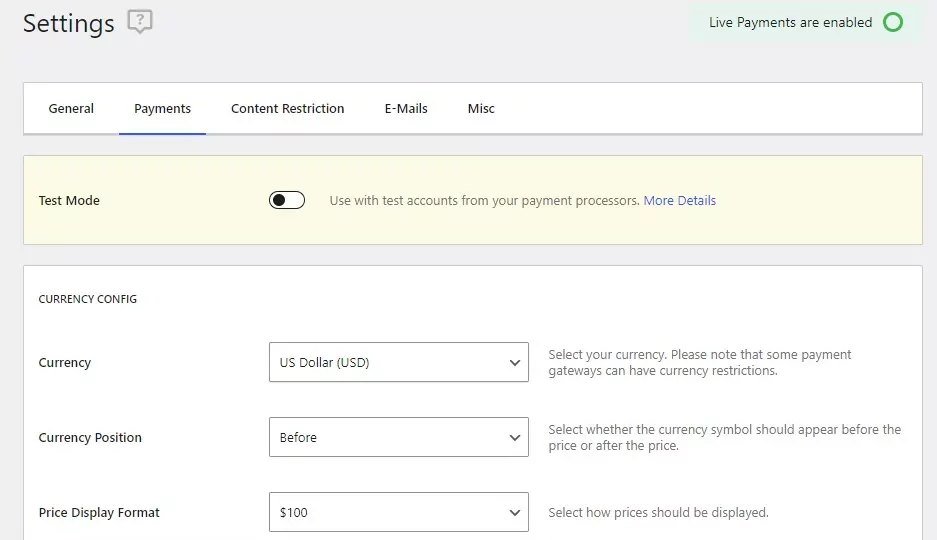
Task: Go to the E-Mails tab
Action: 406,109
